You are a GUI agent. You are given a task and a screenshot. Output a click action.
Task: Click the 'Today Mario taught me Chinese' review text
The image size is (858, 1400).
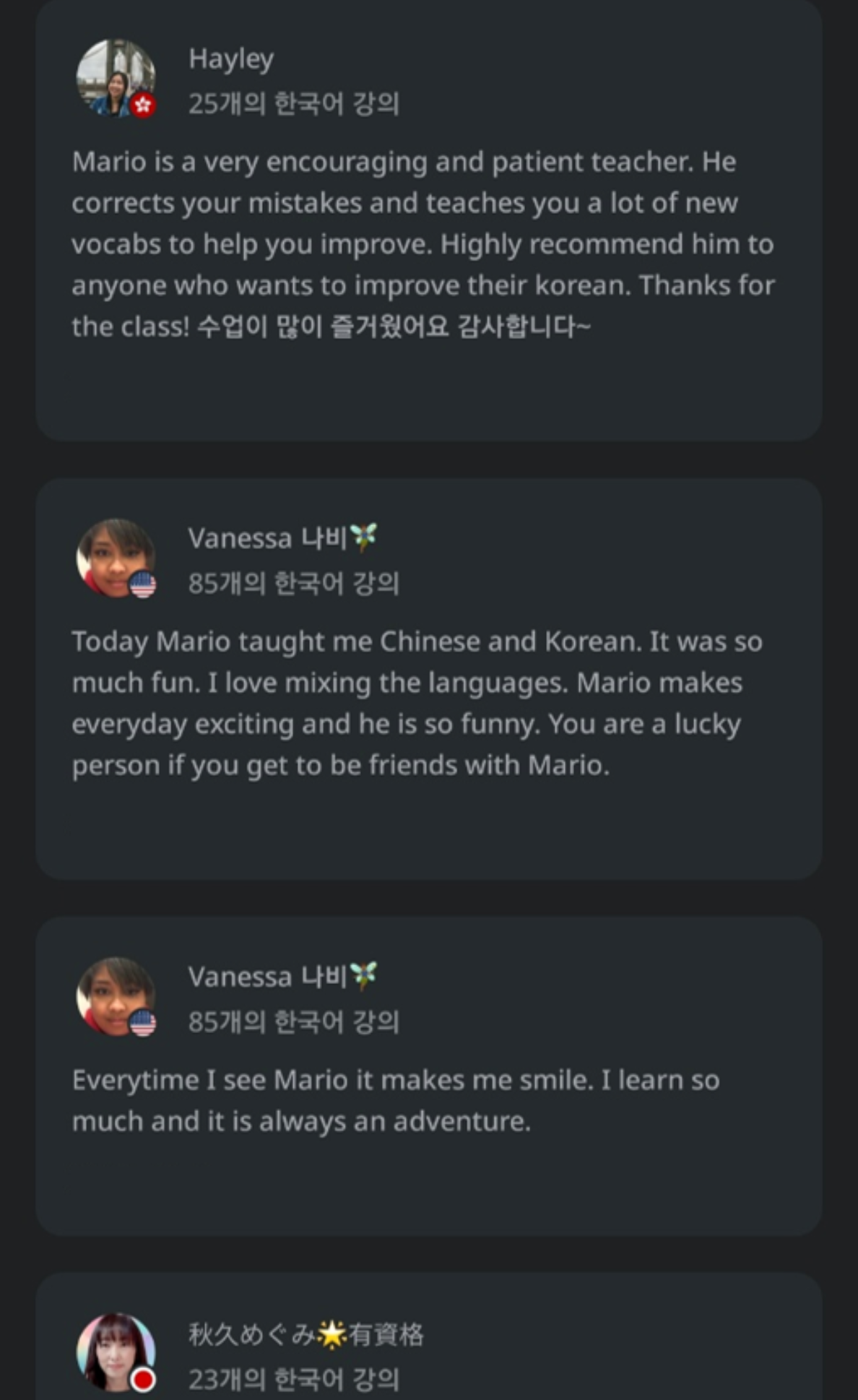417,703
